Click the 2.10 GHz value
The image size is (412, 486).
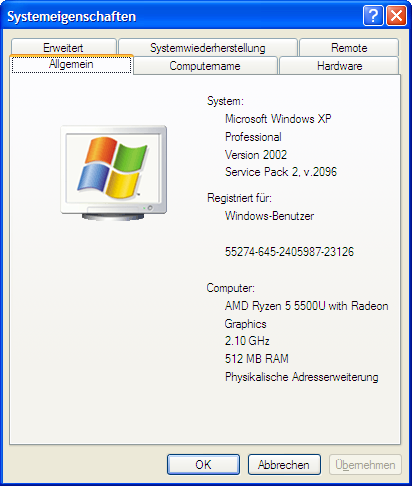(247, 341)
